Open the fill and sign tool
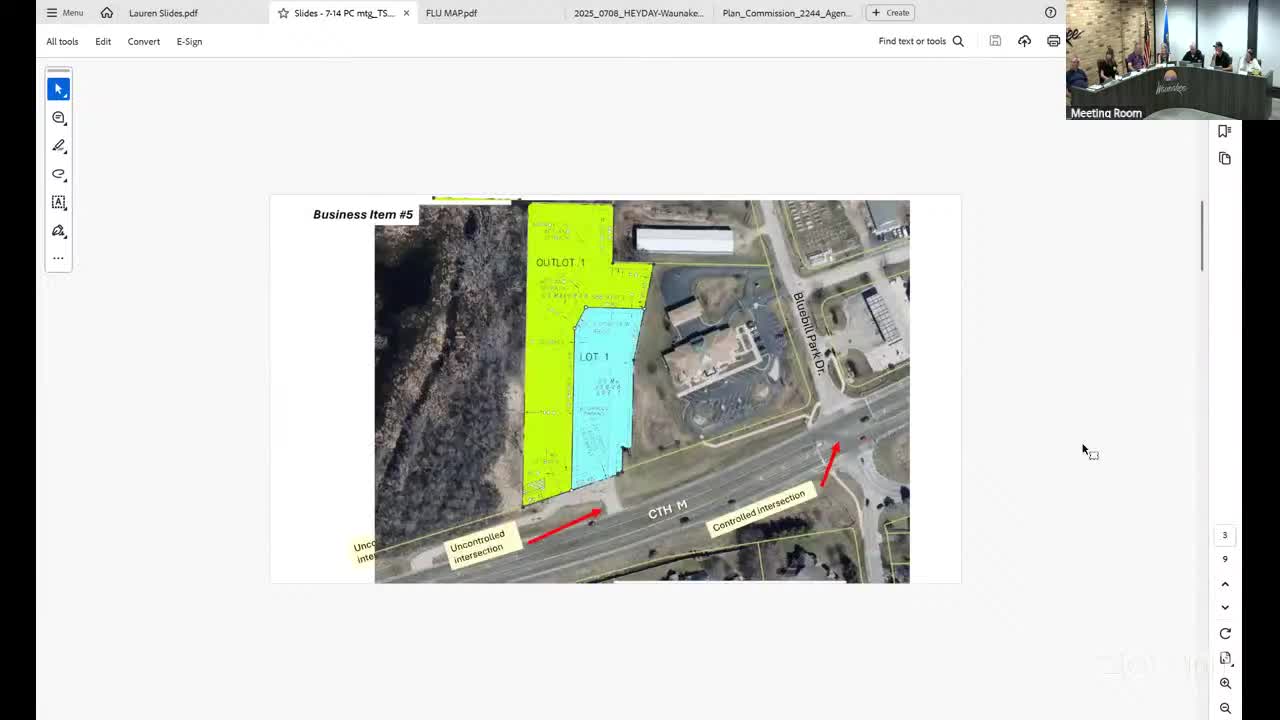This screenshot has width=1280, height=720. [58, 231]
